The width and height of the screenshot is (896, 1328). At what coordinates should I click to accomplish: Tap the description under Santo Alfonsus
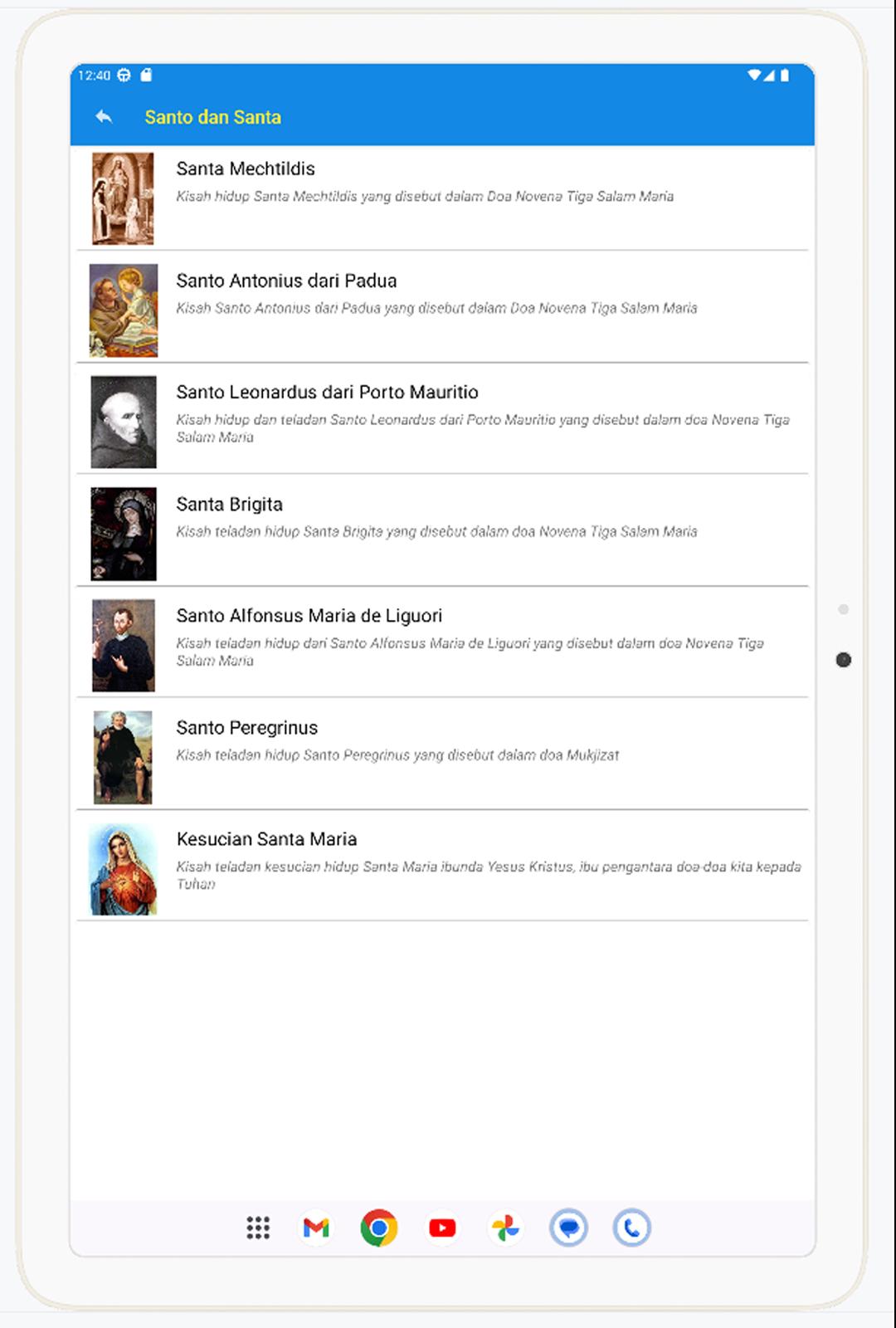coord(470,652)
